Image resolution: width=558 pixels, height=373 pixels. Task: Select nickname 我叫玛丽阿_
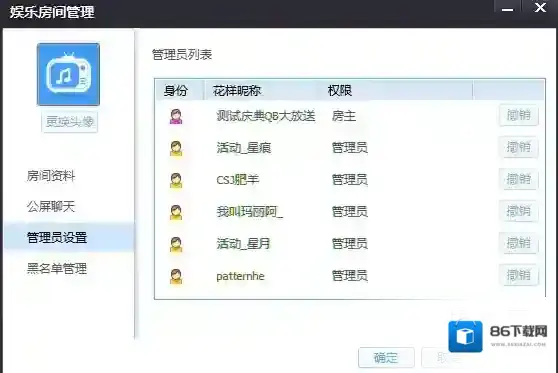click(250, 212)
